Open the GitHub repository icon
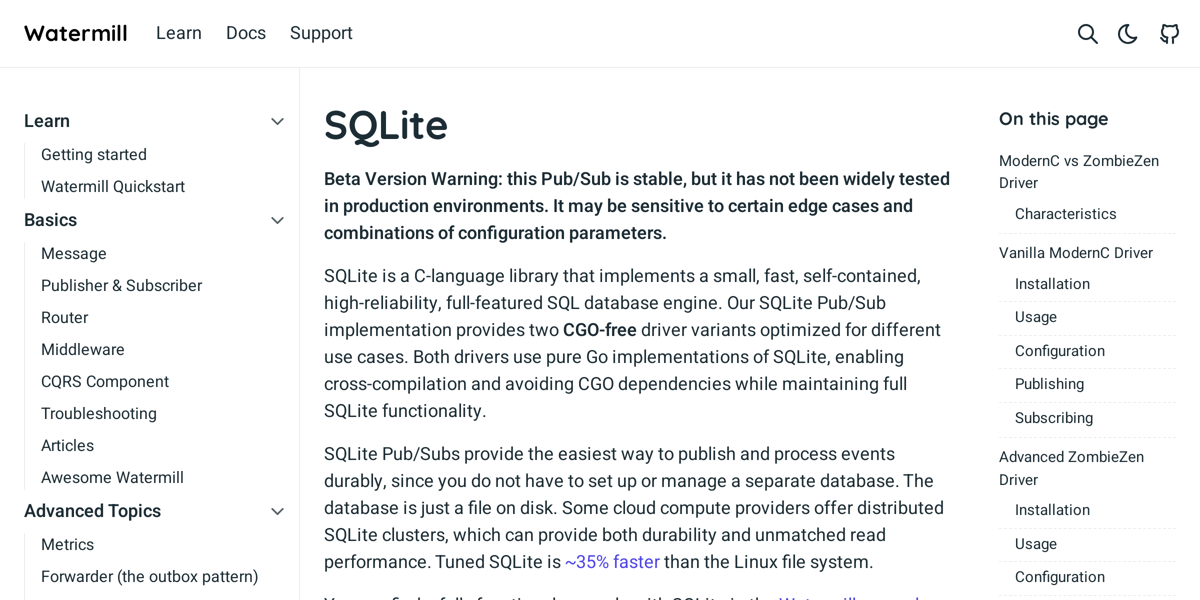 click(x=1169, y=33)
